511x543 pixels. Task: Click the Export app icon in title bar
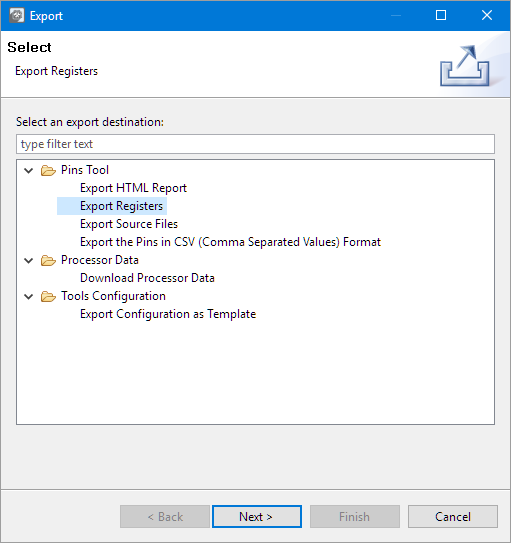16,16
